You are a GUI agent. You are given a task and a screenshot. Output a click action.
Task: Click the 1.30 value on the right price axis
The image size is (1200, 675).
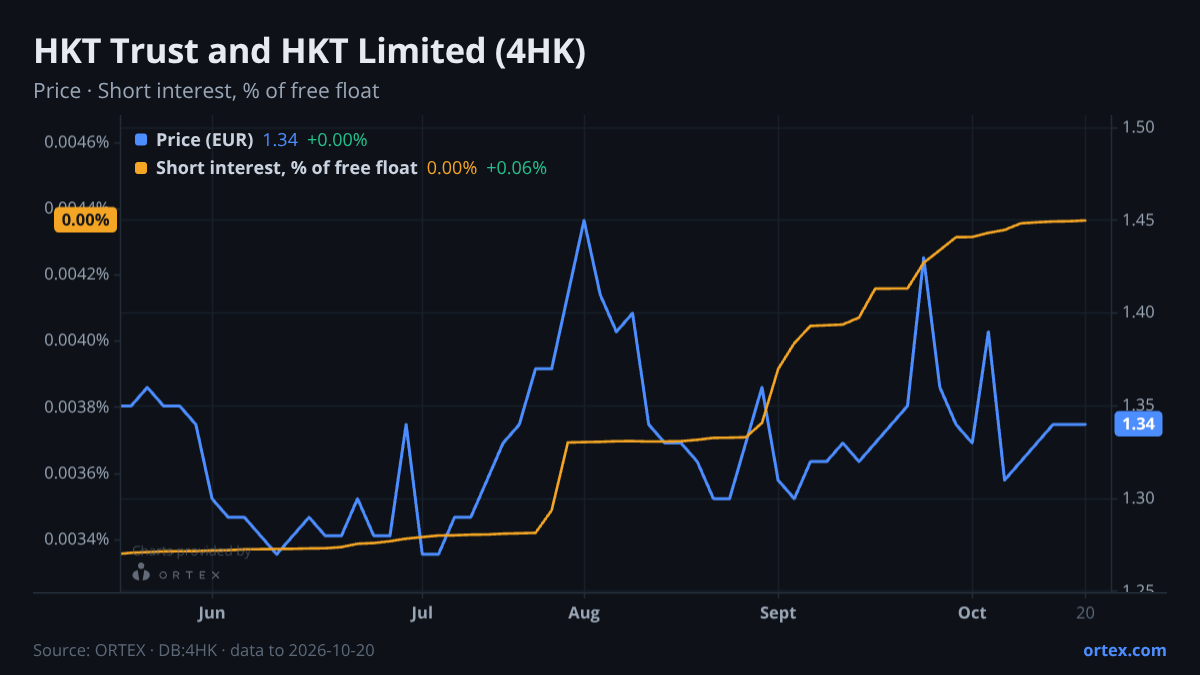pyautogui.click(x=1139, y=498)
